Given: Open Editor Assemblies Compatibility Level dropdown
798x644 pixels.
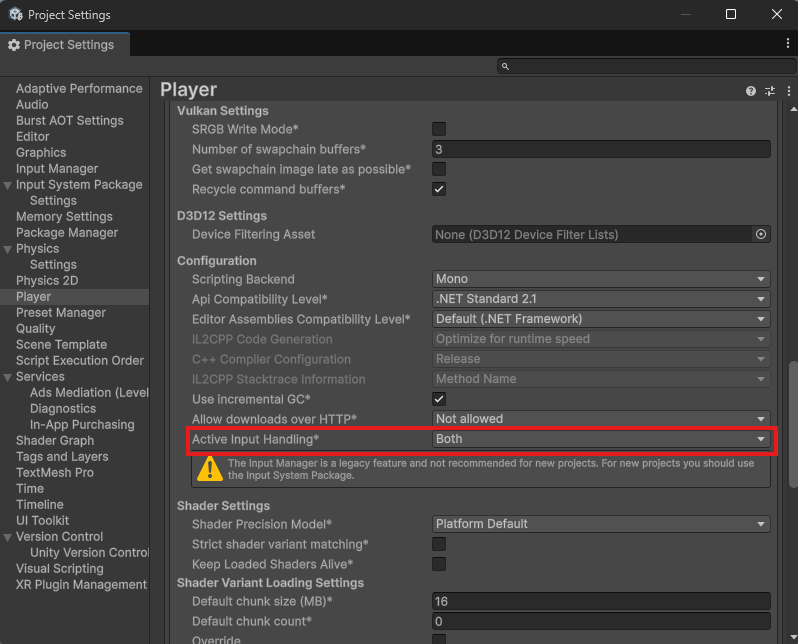Looking at the screenshot, I should (x=601, y=319).
